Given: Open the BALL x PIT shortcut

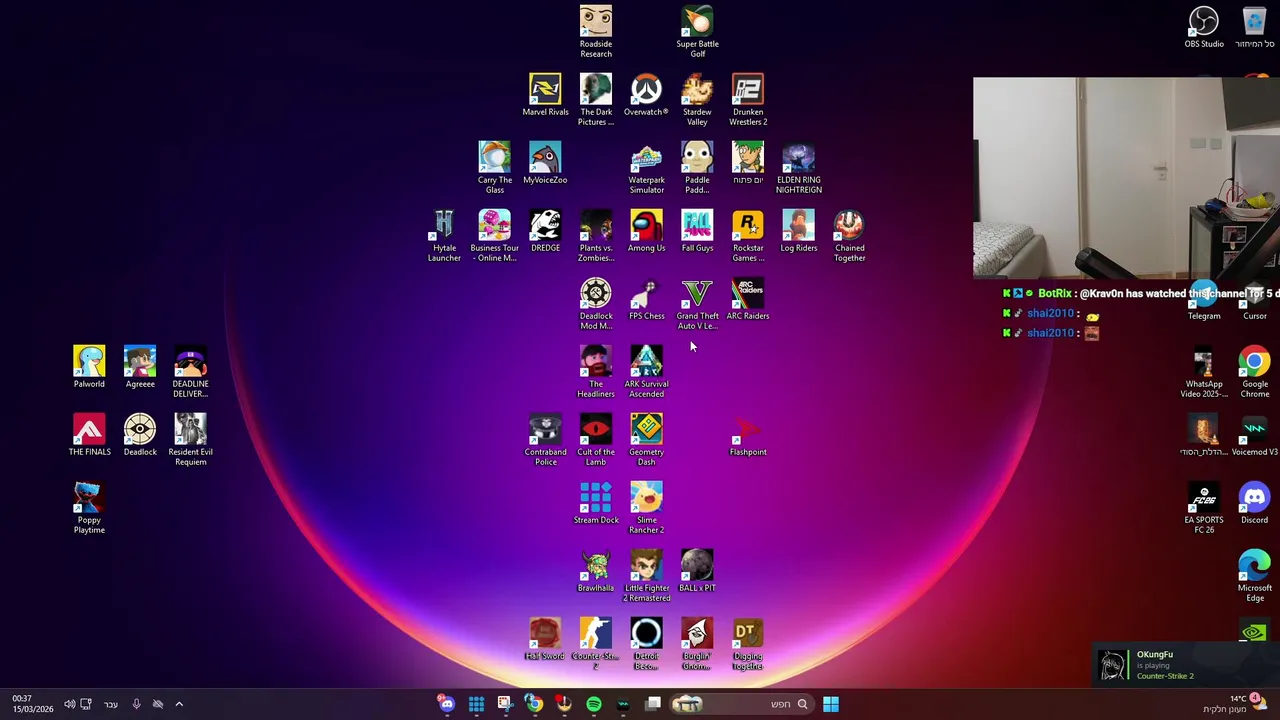Looking at the screenshot, I should click(x=697, y=571).
